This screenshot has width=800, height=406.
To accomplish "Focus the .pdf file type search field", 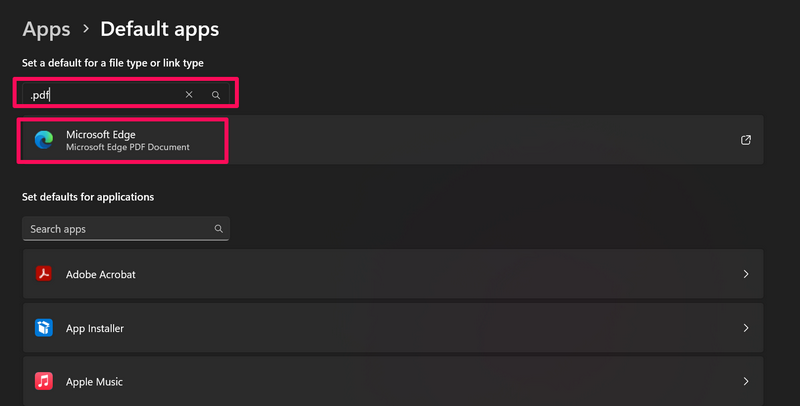I will pyautogui.click(x=100, y=95).
